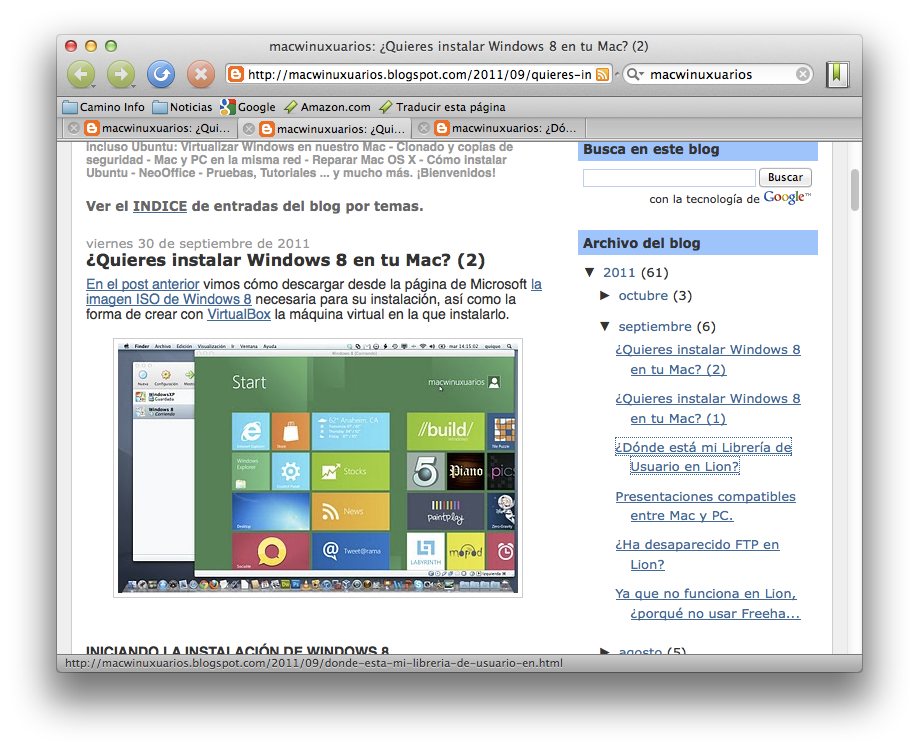The image size is (919, 751).
Task: Click the Google logo under the search box
Action: point(787,198)
